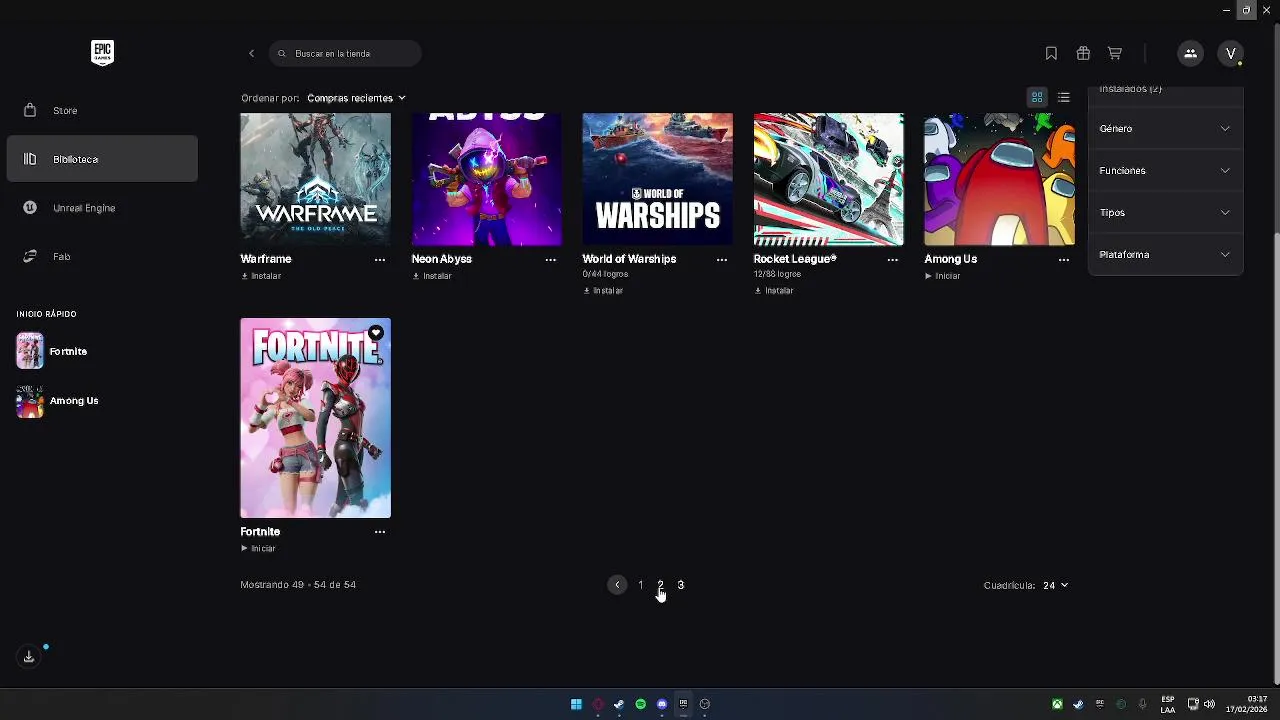Click the Instalados (2) filter label
The height and width of the screenshot is (720, 1280).
tap(1130, 89)
